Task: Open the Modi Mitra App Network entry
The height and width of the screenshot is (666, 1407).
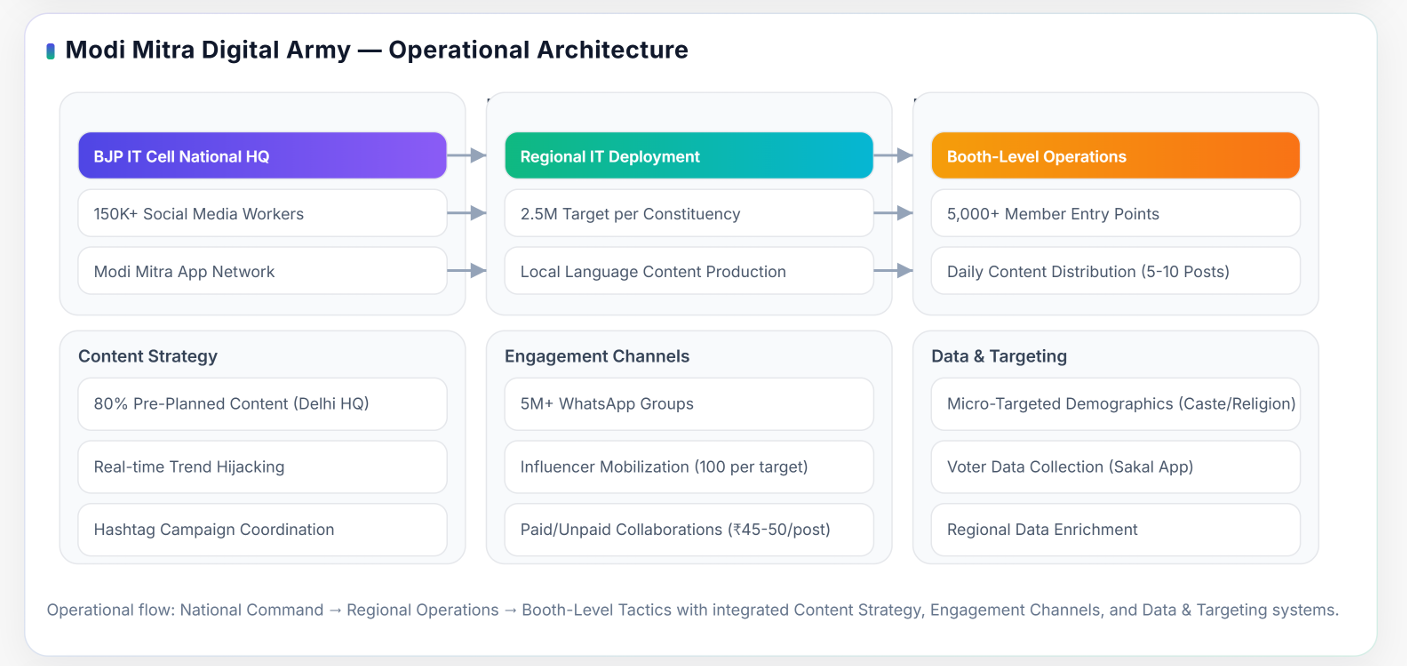Action: [x=262, y=270]
